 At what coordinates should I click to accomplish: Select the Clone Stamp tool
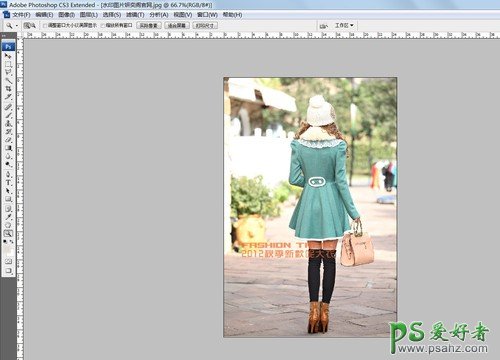coord(8,124)
